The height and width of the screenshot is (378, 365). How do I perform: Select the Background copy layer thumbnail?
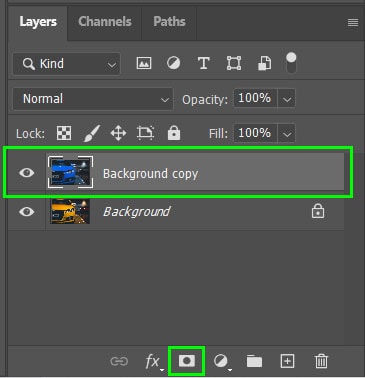point(70,172)
